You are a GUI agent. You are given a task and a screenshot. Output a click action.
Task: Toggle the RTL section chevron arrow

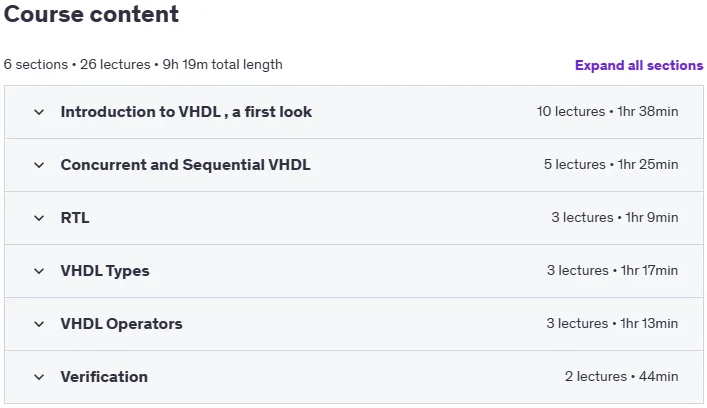[x=39, y=218]
